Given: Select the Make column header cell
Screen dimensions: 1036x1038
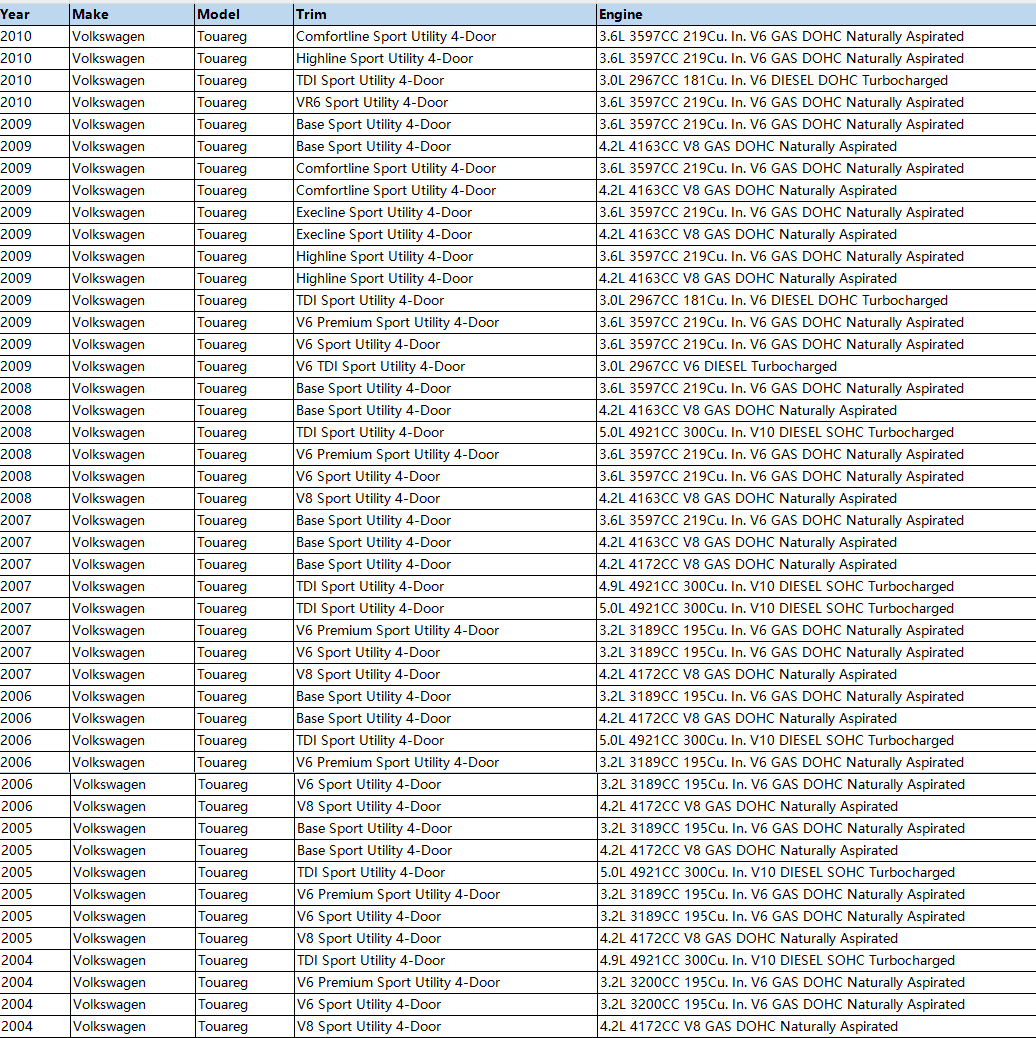Looking at the screenshot, I should (x=132, y=14).
